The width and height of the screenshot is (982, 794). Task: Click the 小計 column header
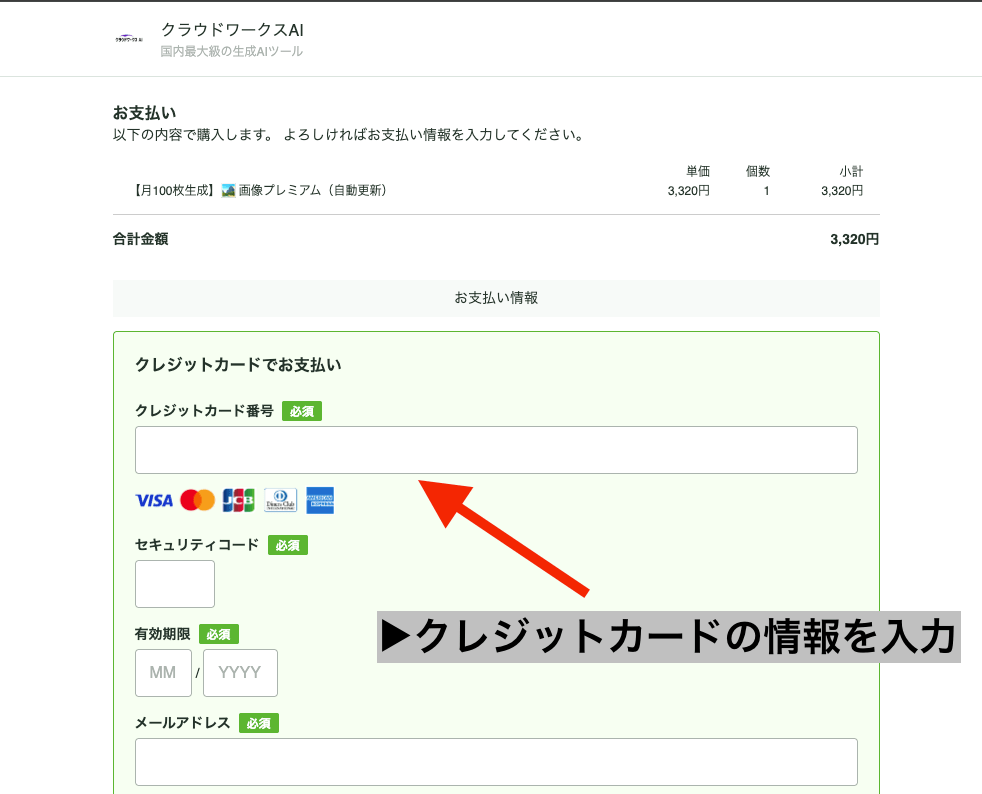click(x=851, y=171)
